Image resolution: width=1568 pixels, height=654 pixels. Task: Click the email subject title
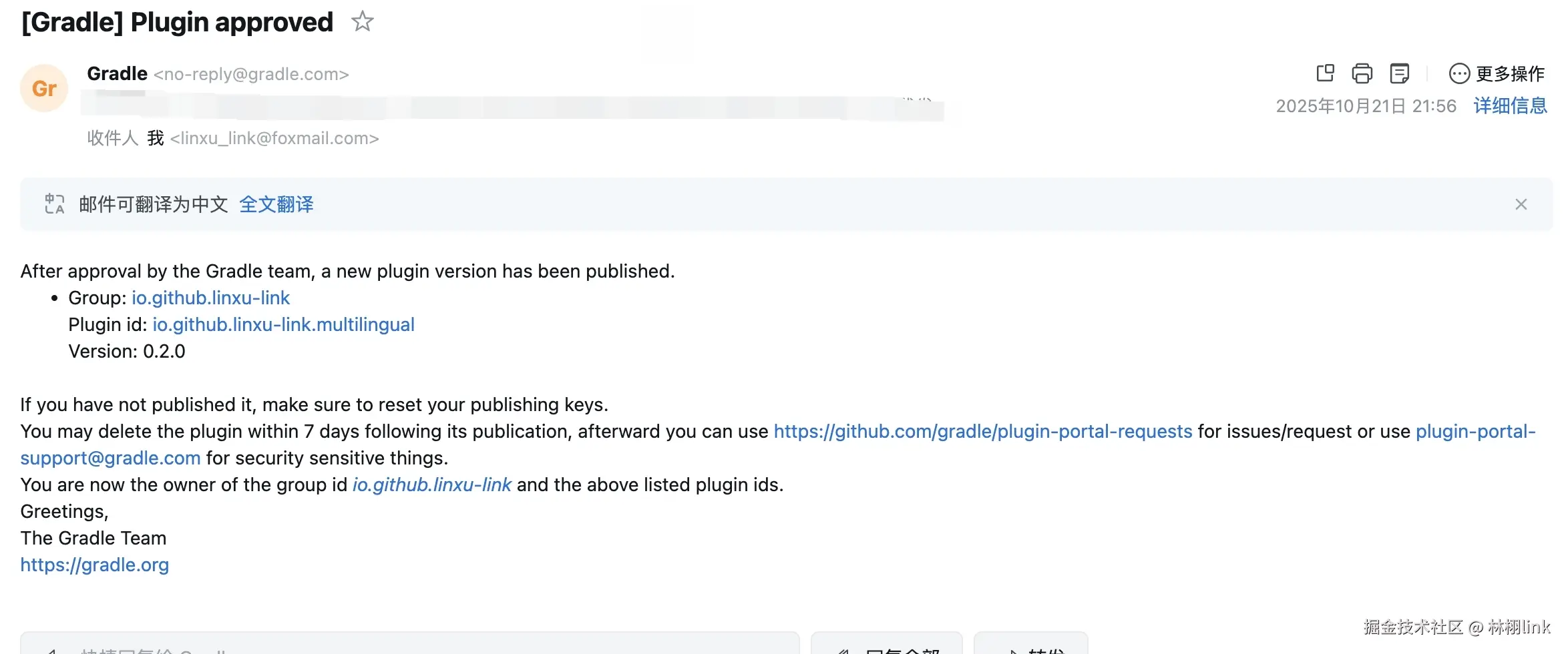(177, 22)
